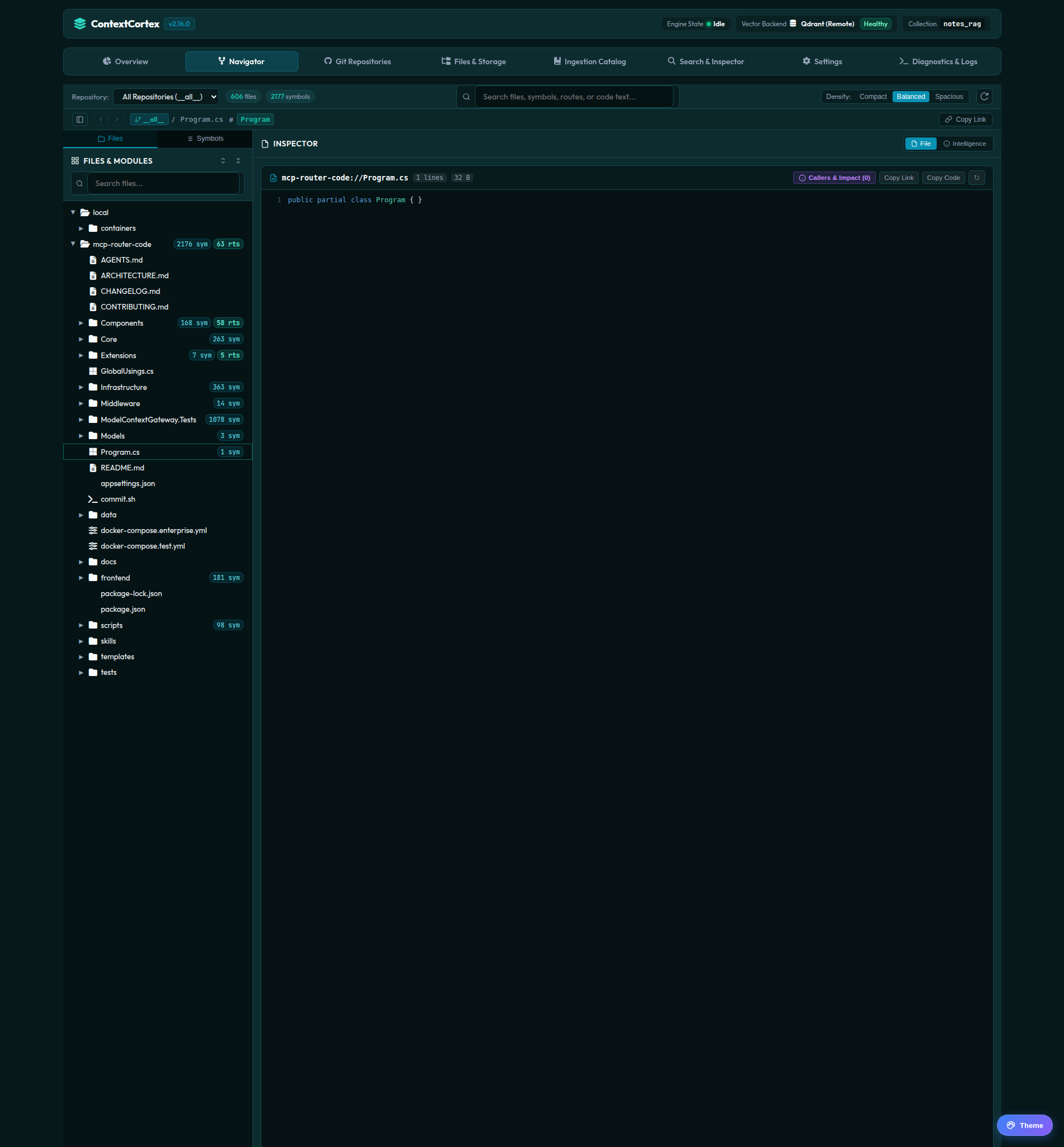The height and width of the screenshot is (1147, 1064).
Task: Click the magnifier icon in the global search box
Action: tap(466, 97)
